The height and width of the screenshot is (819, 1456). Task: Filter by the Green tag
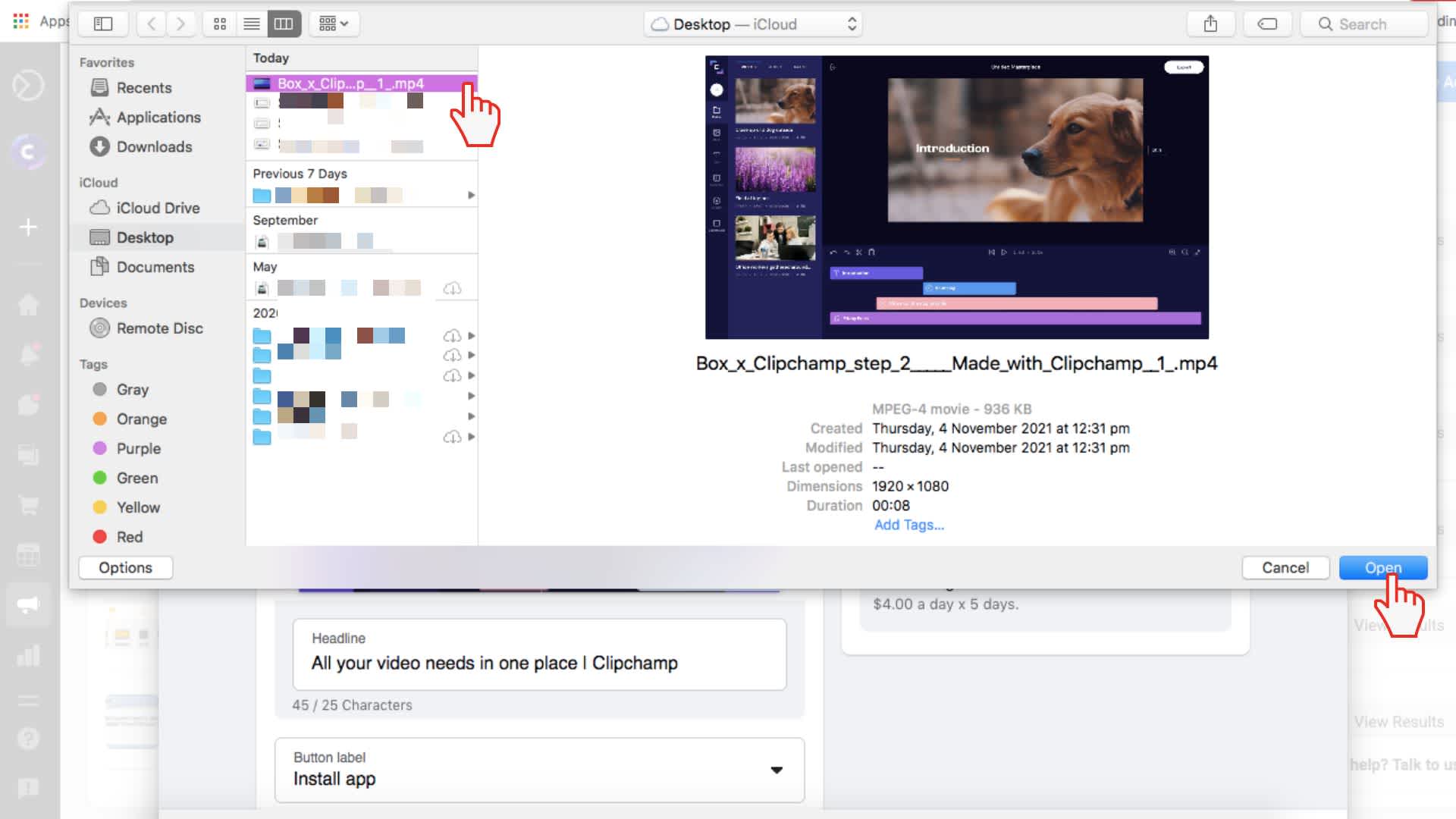point(125,479)
